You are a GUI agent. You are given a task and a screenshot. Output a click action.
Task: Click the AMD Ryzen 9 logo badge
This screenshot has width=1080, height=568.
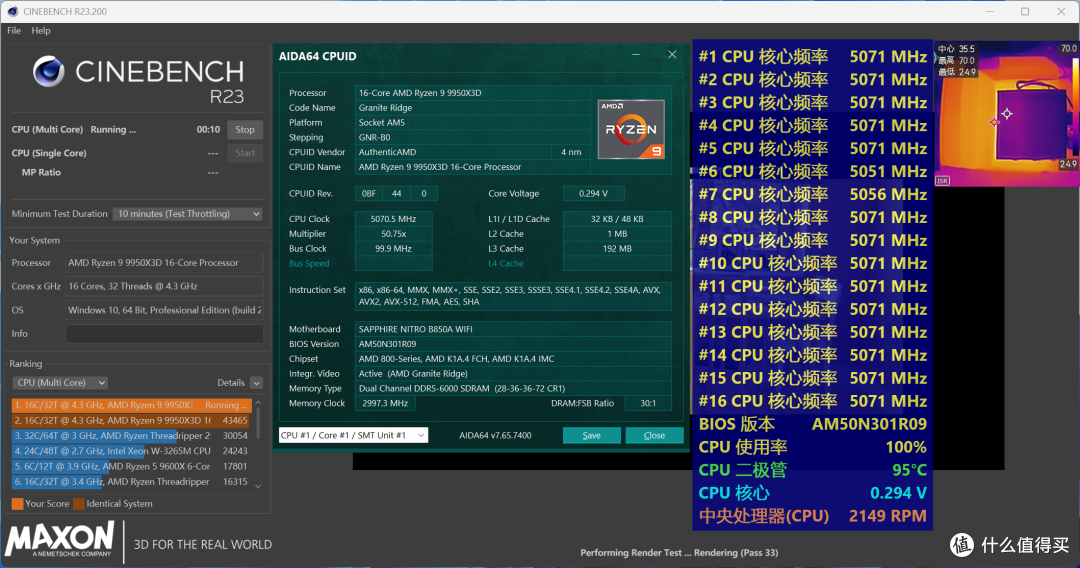click(x=631, y=129)
